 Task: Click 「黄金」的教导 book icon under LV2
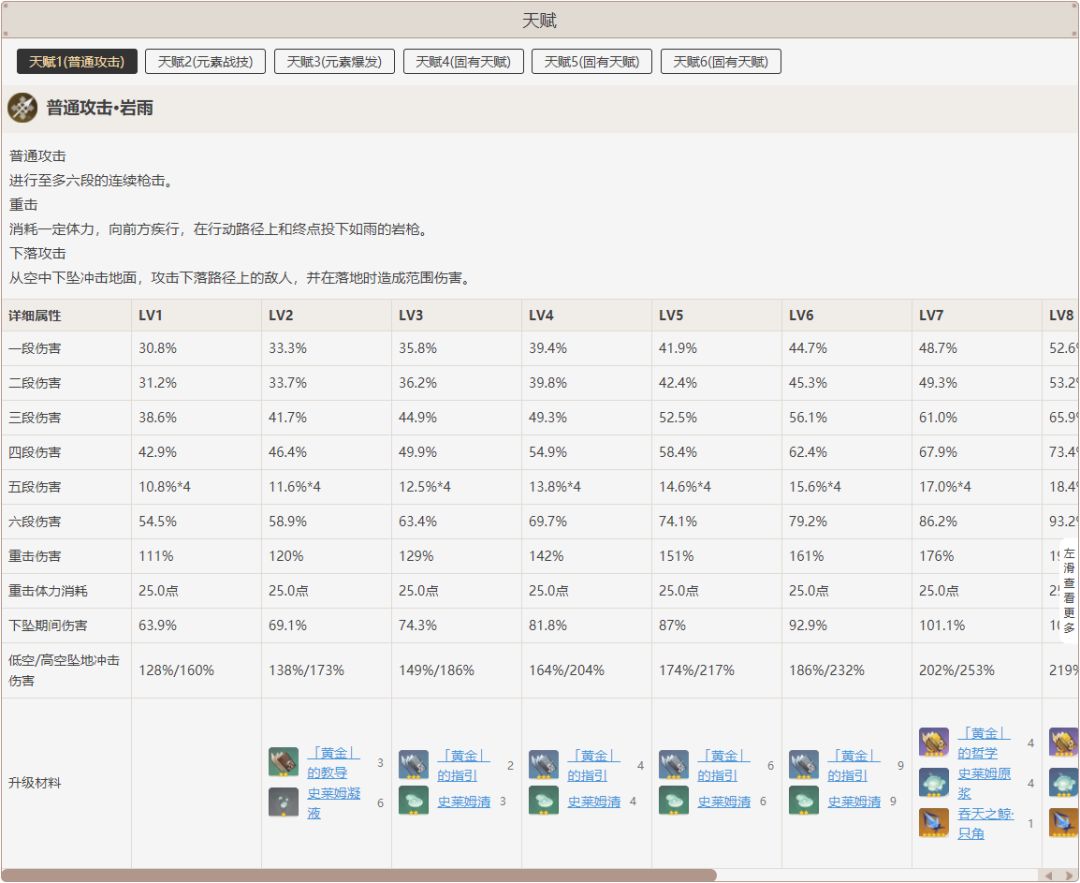(283, 762)
